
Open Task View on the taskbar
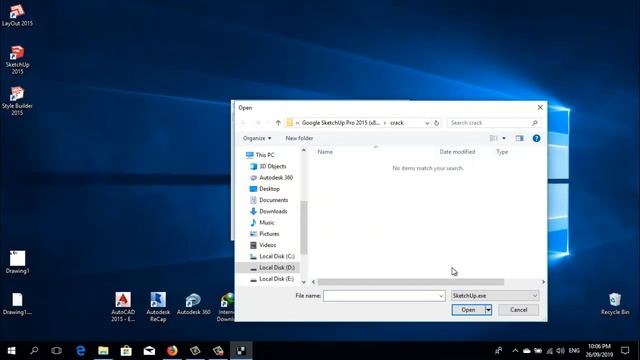pos(57,351)
